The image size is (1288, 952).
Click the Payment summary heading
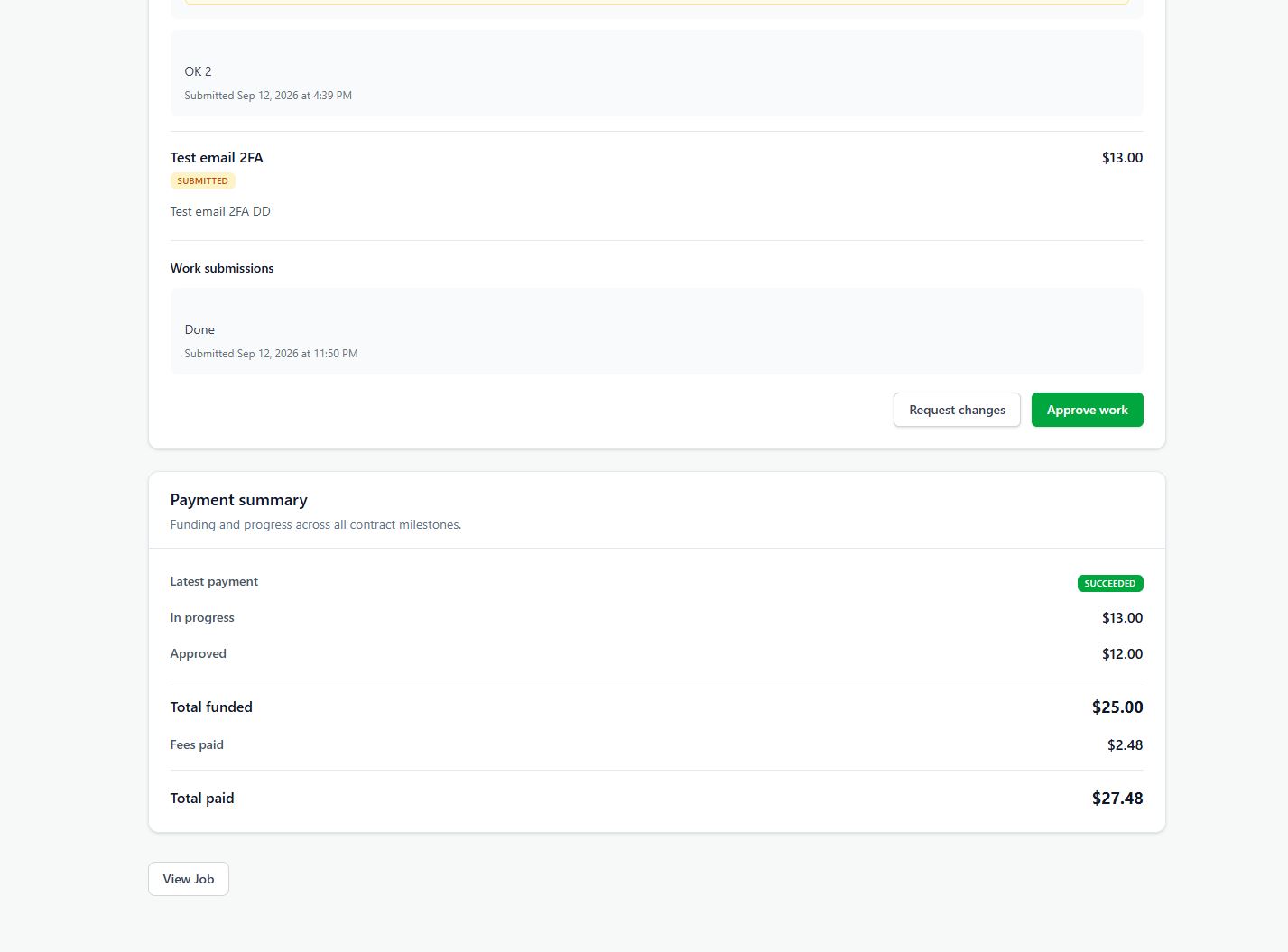coord(238,500)
